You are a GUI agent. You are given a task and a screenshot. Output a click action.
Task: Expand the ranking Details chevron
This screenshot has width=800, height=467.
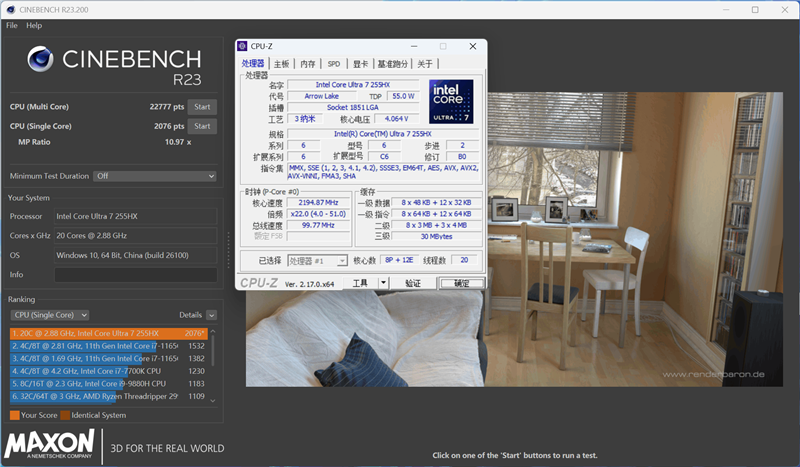(x=211, y=315)
